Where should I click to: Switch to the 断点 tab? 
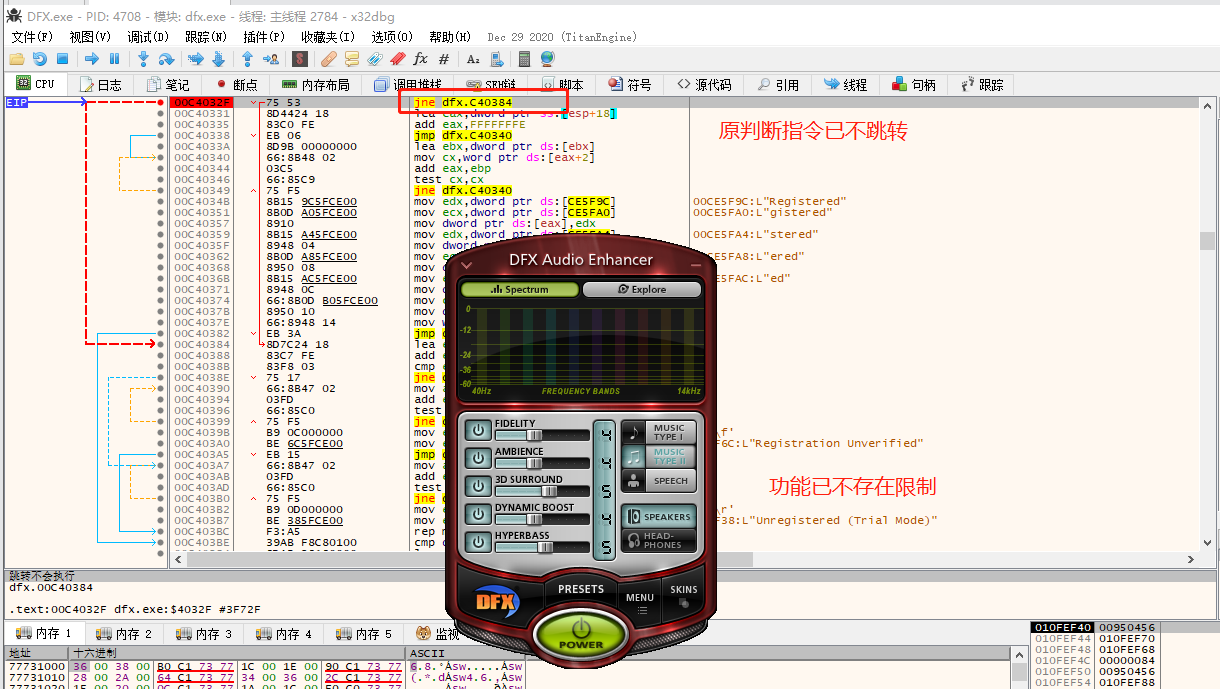(236, 85)
